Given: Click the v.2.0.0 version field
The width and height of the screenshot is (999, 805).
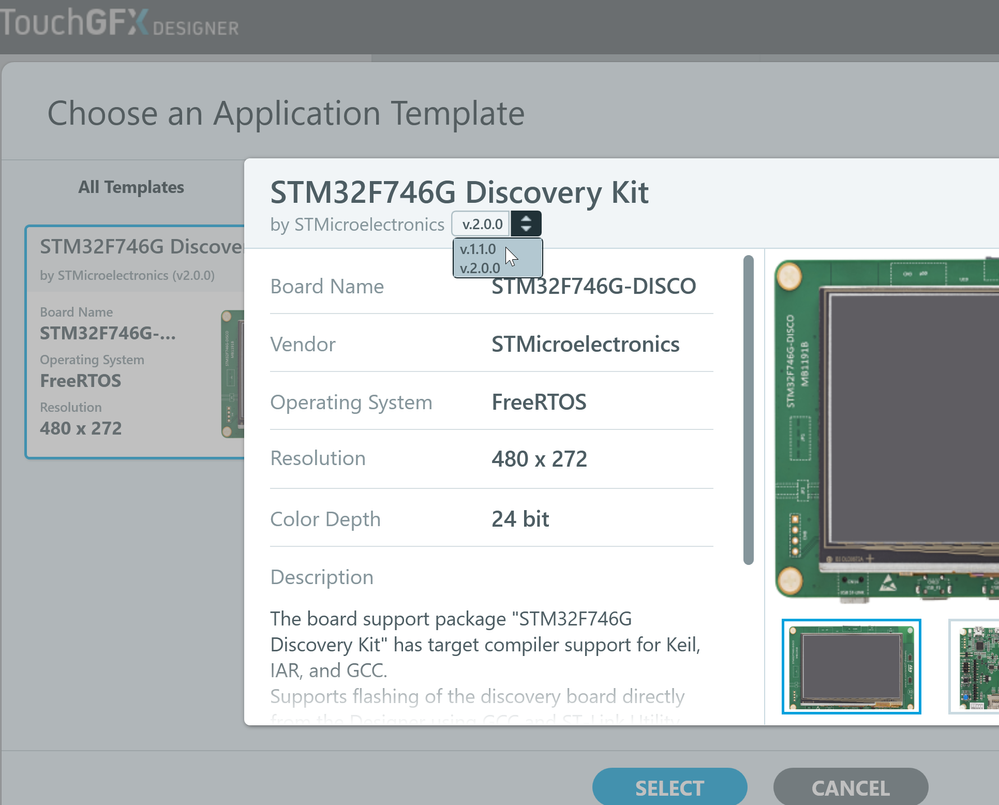Looking at the screenshot, I should [x=482, y=224].
